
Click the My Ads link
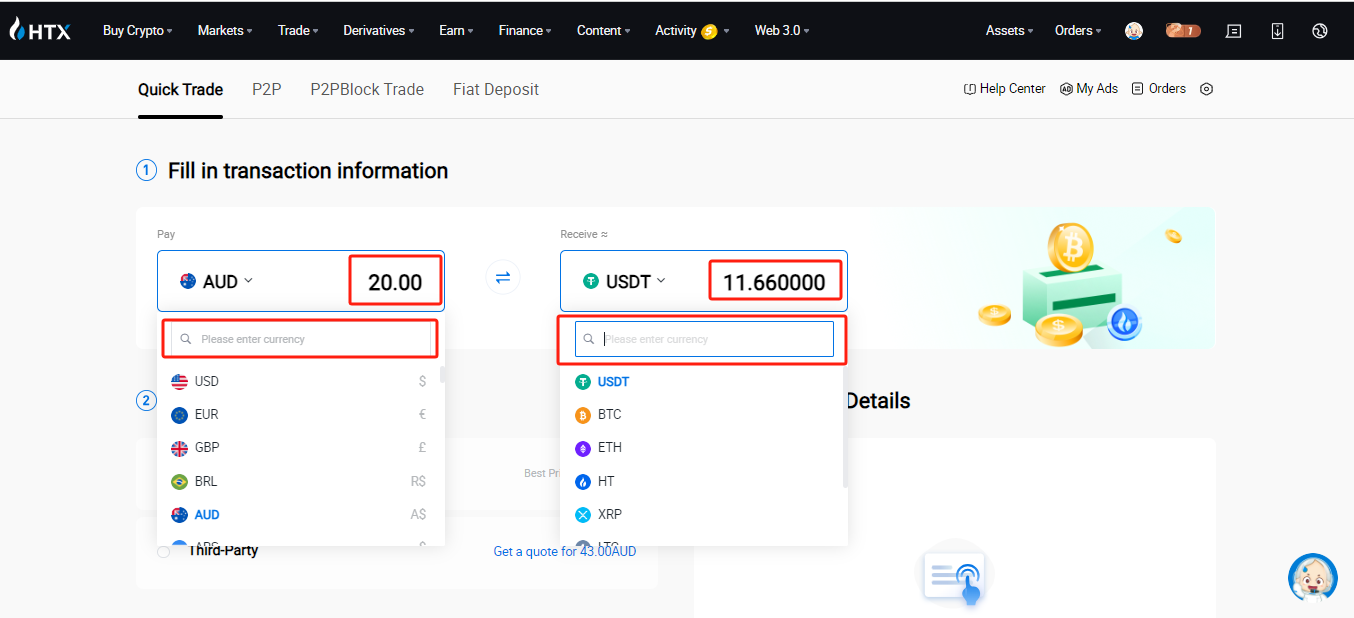pyautogui.click(x=1089, y=89)
